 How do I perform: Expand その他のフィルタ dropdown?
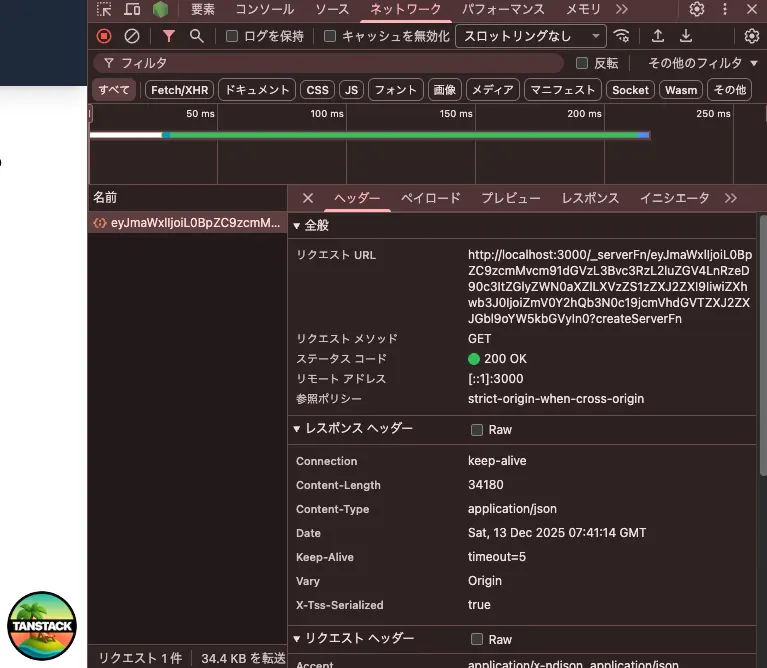pos(702,63)
